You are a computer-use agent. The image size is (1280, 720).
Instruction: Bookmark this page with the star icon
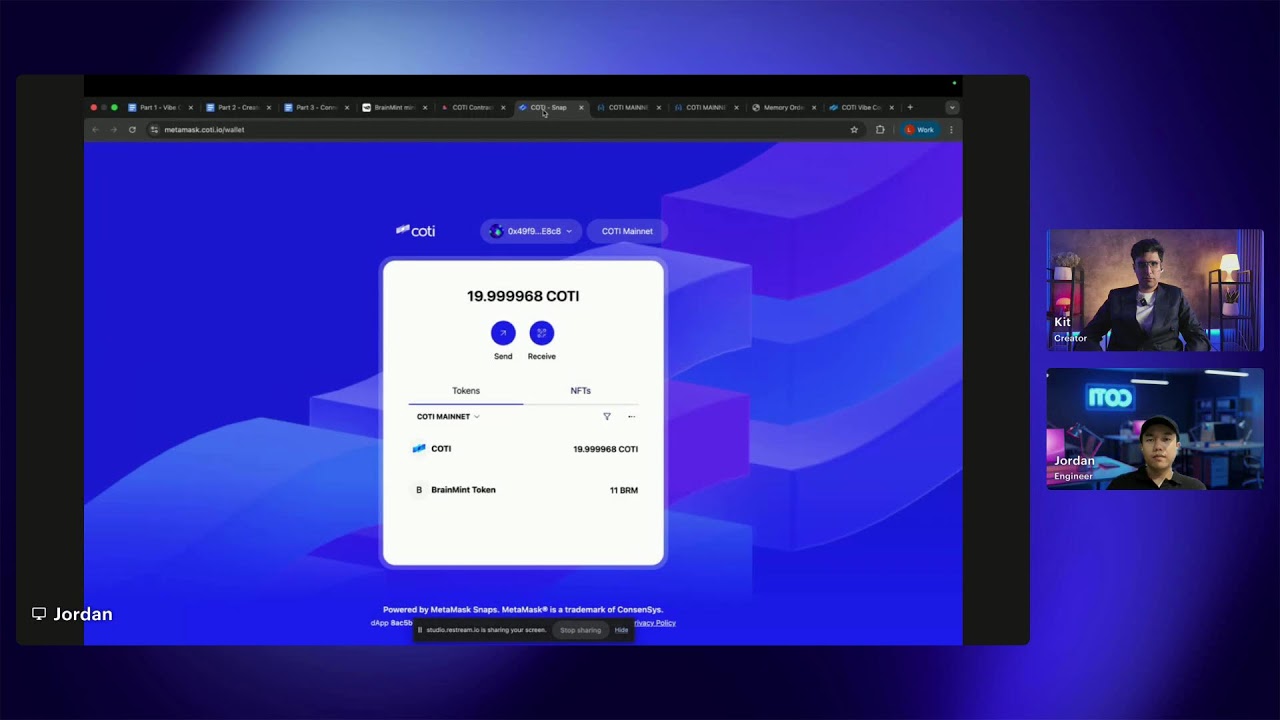click(x=854, y=130)
